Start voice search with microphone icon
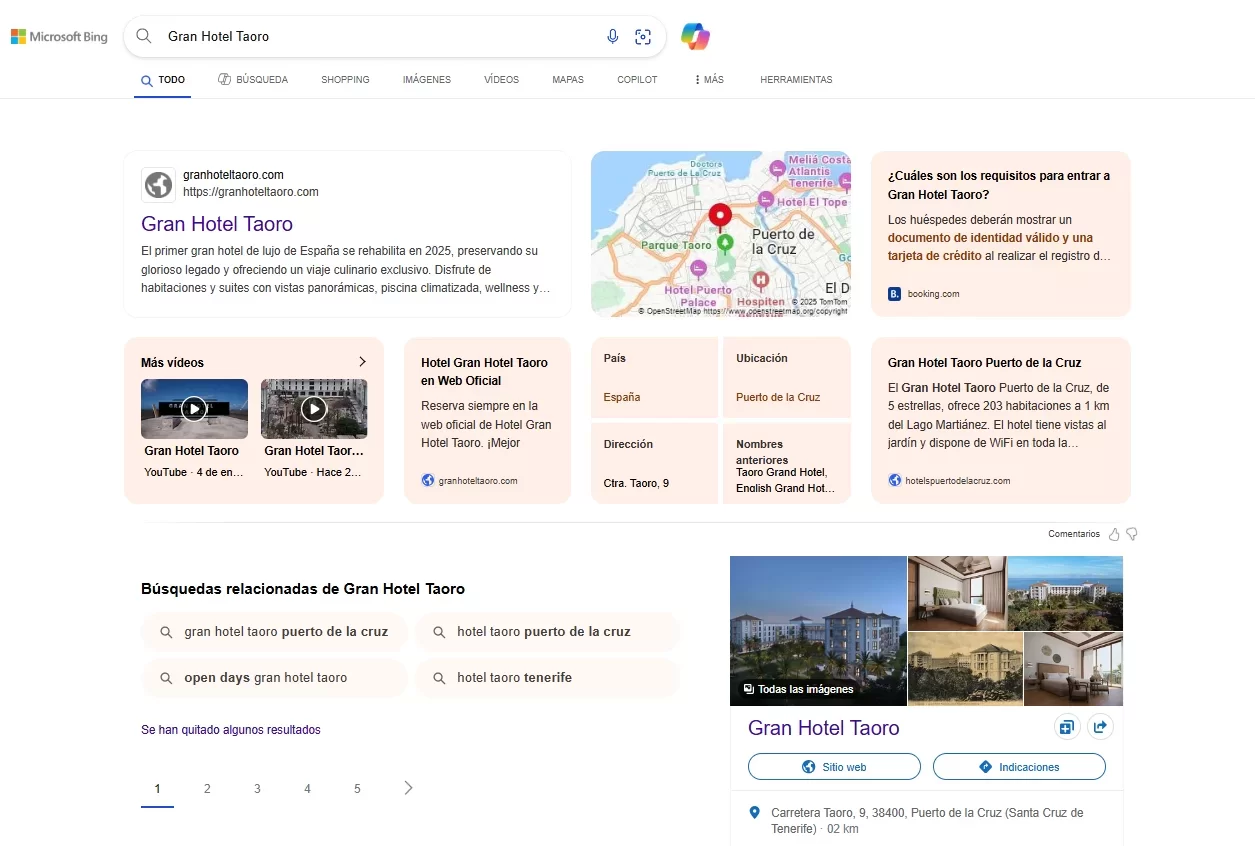 pyautogui.click(x=613, y=37)
